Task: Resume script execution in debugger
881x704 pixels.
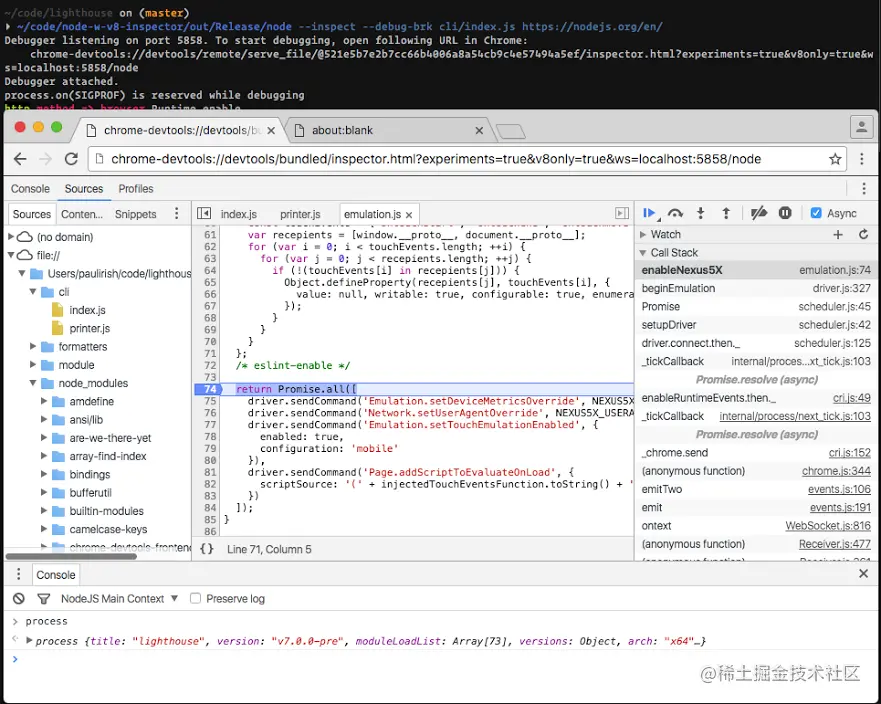Action: pos(650,213)
